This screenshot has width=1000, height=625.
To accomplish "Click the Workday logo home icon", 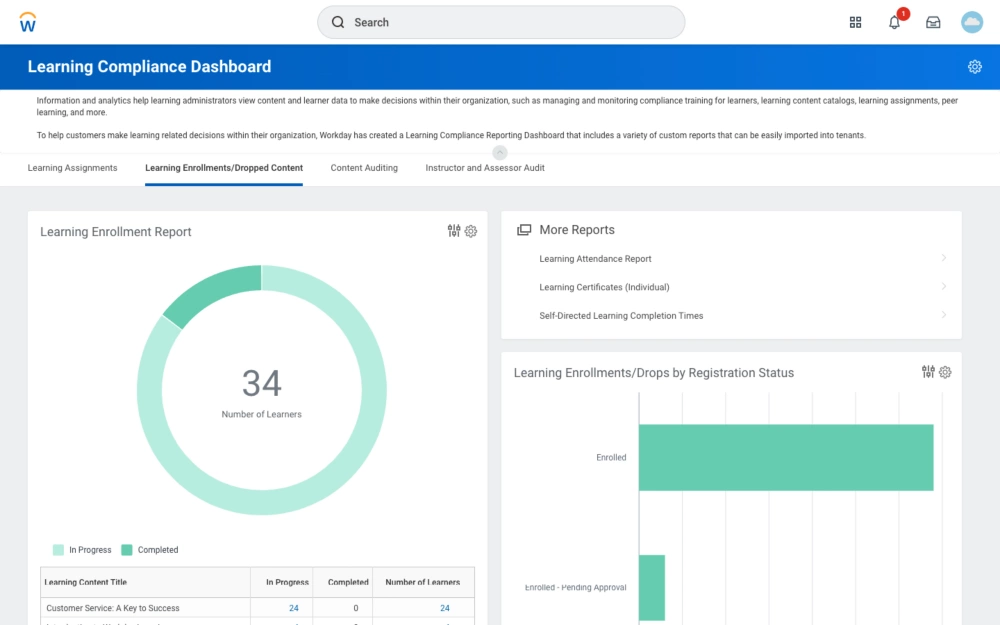I will [27, 22].
